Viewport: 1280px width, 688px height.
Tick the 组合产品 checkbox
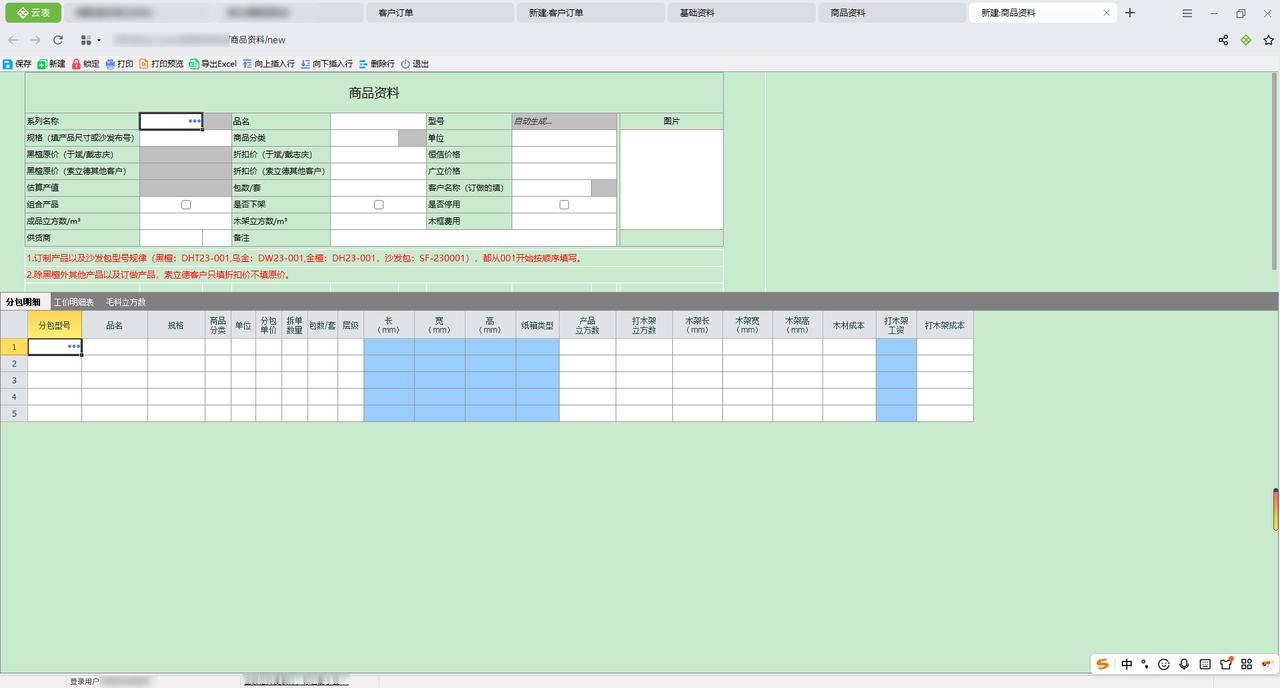186,204
